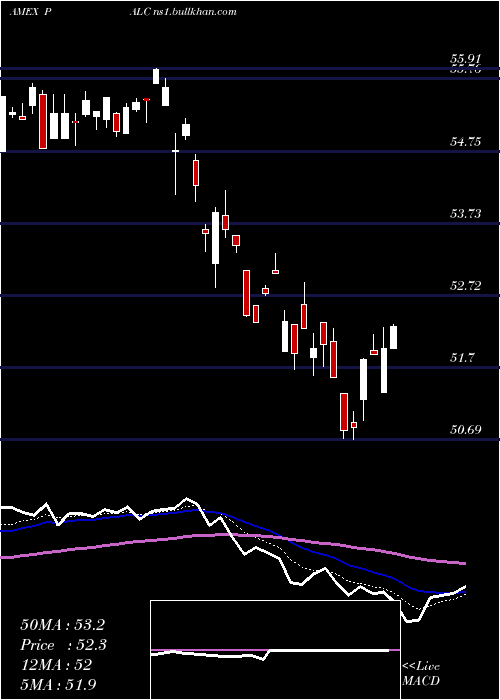Click the 54.75 price level label
This screenshot has height=700, width=500.
(466, 142)
